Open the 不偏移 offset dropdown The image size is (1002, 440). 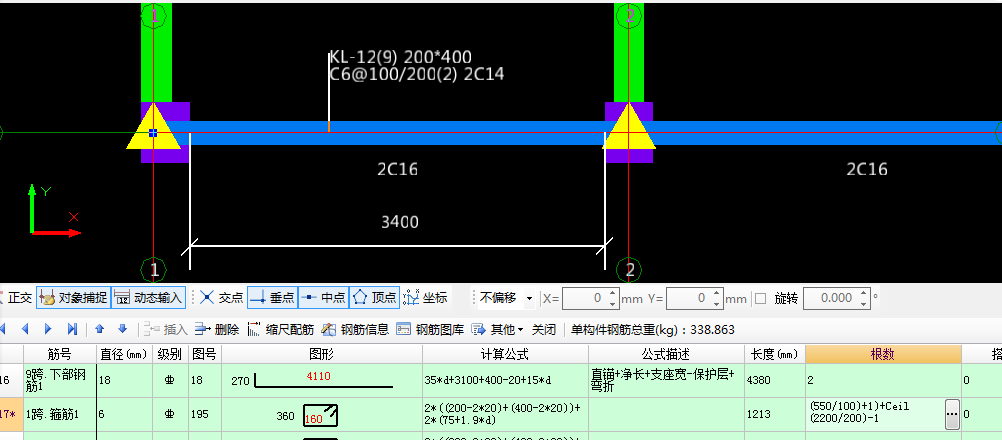coord(529,298)
